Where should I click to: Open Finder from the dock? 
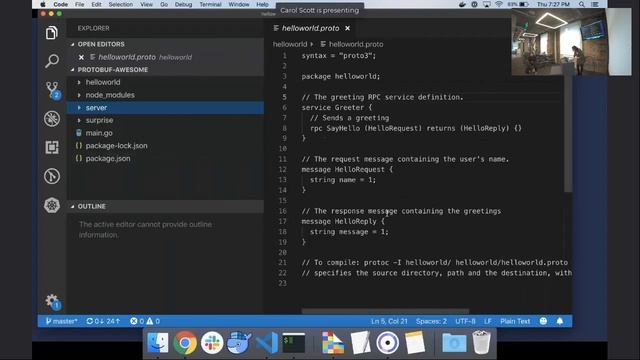158,342
